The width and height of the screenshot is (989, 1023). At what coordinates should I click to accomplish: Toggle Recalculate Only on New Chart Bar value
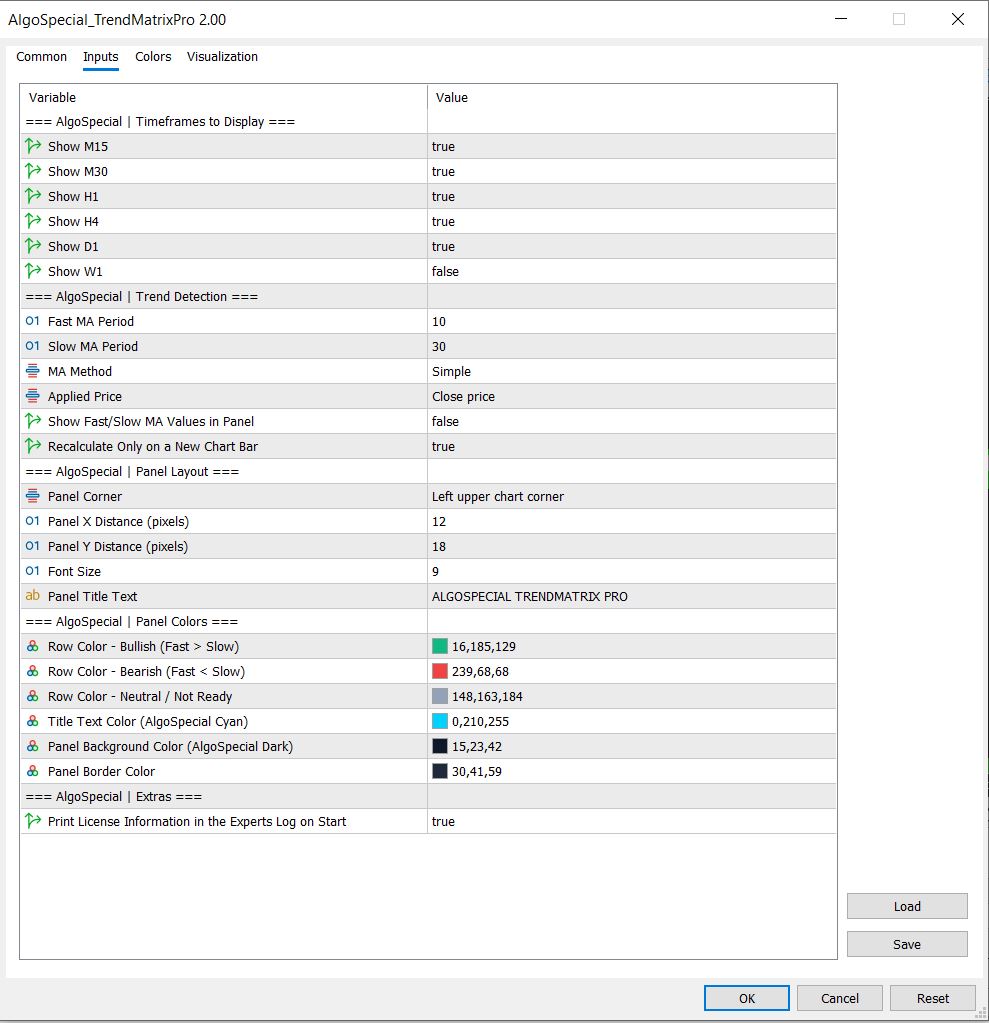[631, 446]
